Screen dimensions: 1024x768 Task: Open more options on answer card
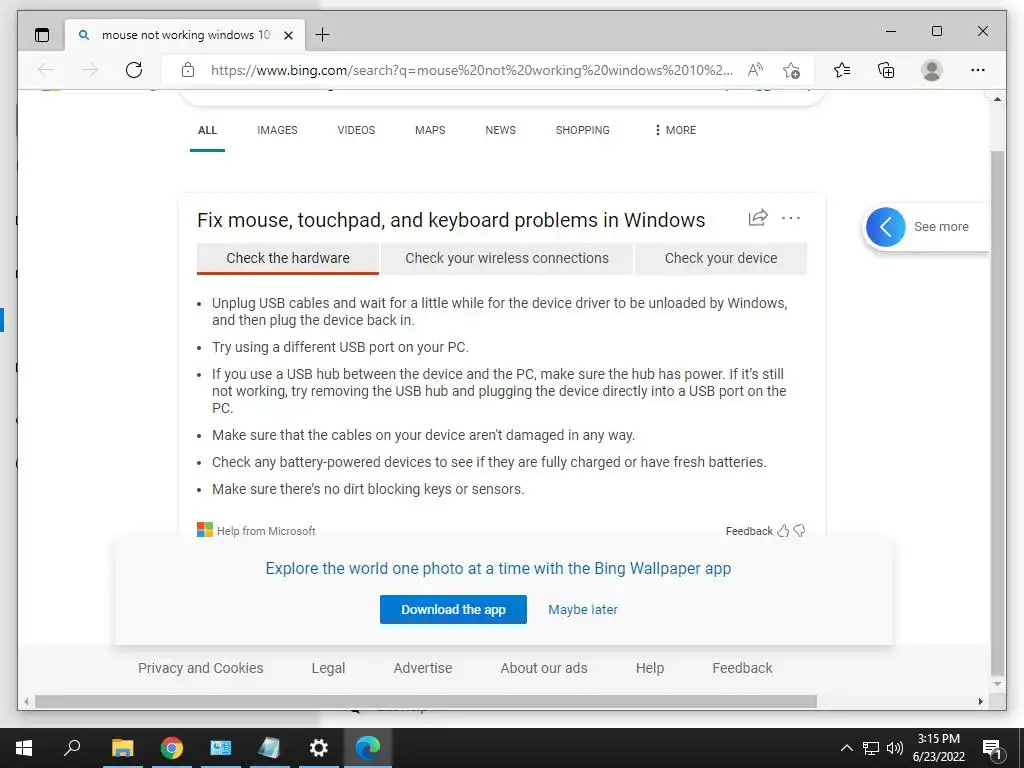click(x=791, y=218)
